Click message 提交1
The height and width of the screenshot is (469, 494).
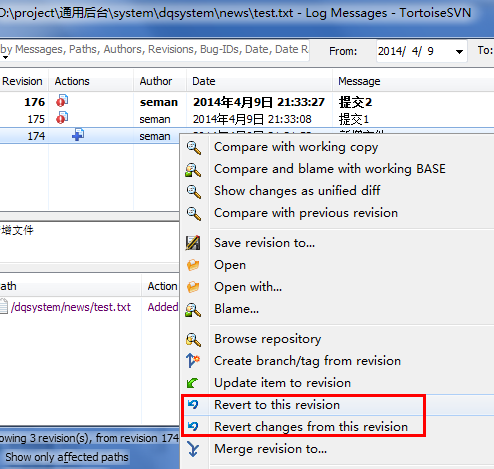[354, 119]
